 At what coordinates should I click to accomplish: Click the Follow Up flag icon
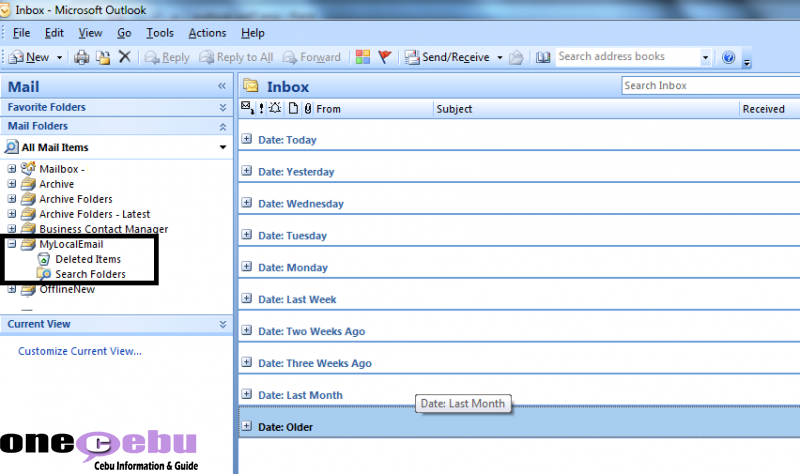pos(385,57)
